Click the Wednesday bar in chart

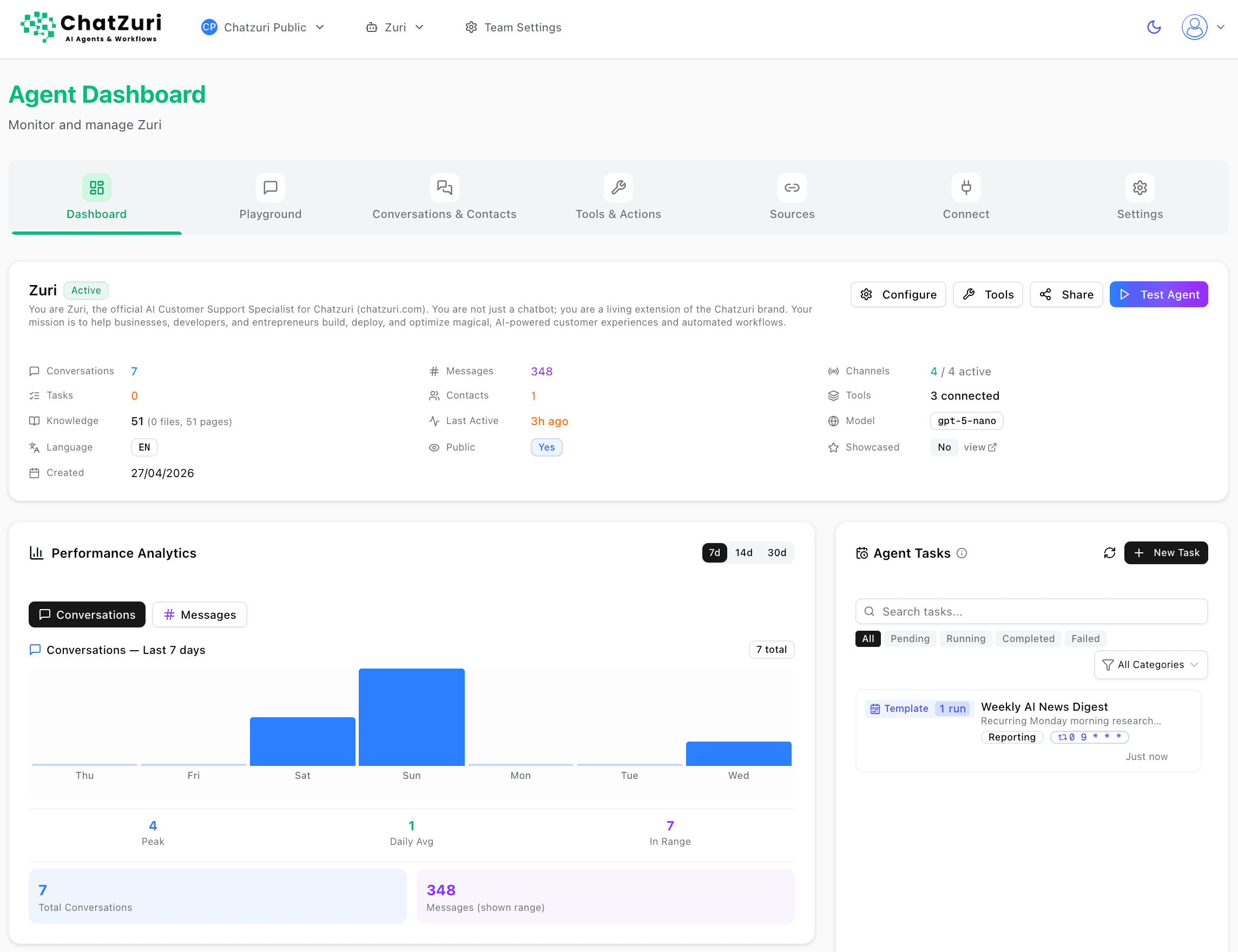point(738,753)
